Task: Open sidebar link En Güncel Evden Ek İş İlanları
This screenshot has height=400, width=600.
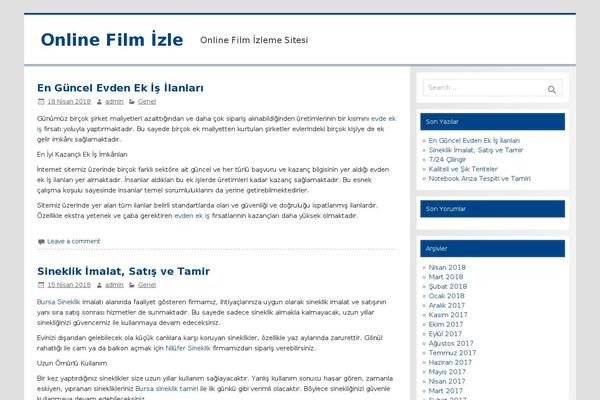Action: point(474,140)
